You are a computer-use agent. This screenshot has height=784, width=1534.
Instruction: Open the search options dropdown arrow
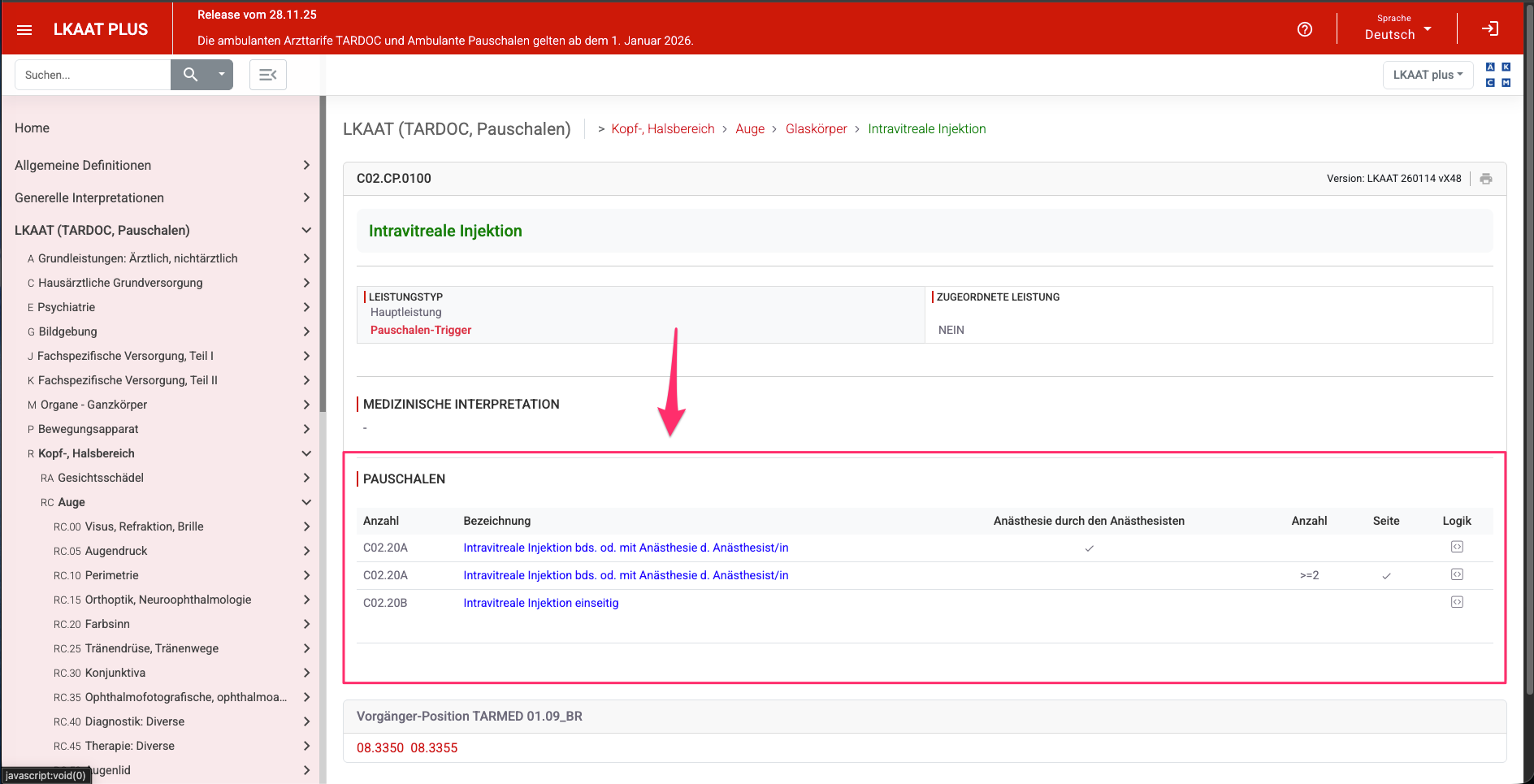(x=221, y=75)
